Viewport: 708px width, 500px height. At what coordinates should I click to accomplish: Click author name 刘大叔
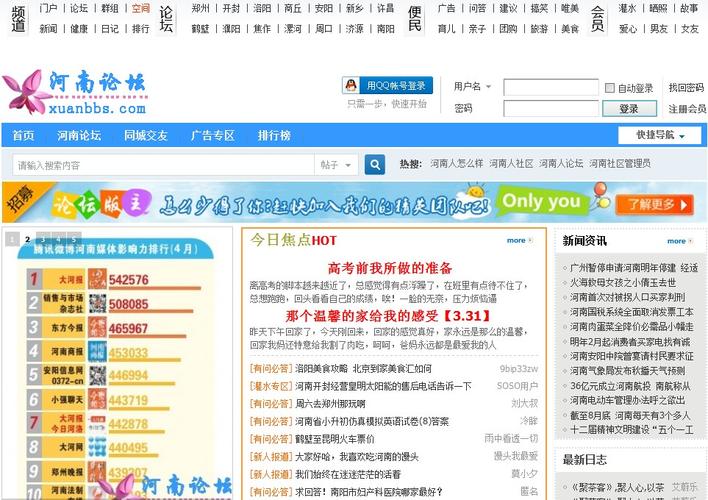point(524,404)
